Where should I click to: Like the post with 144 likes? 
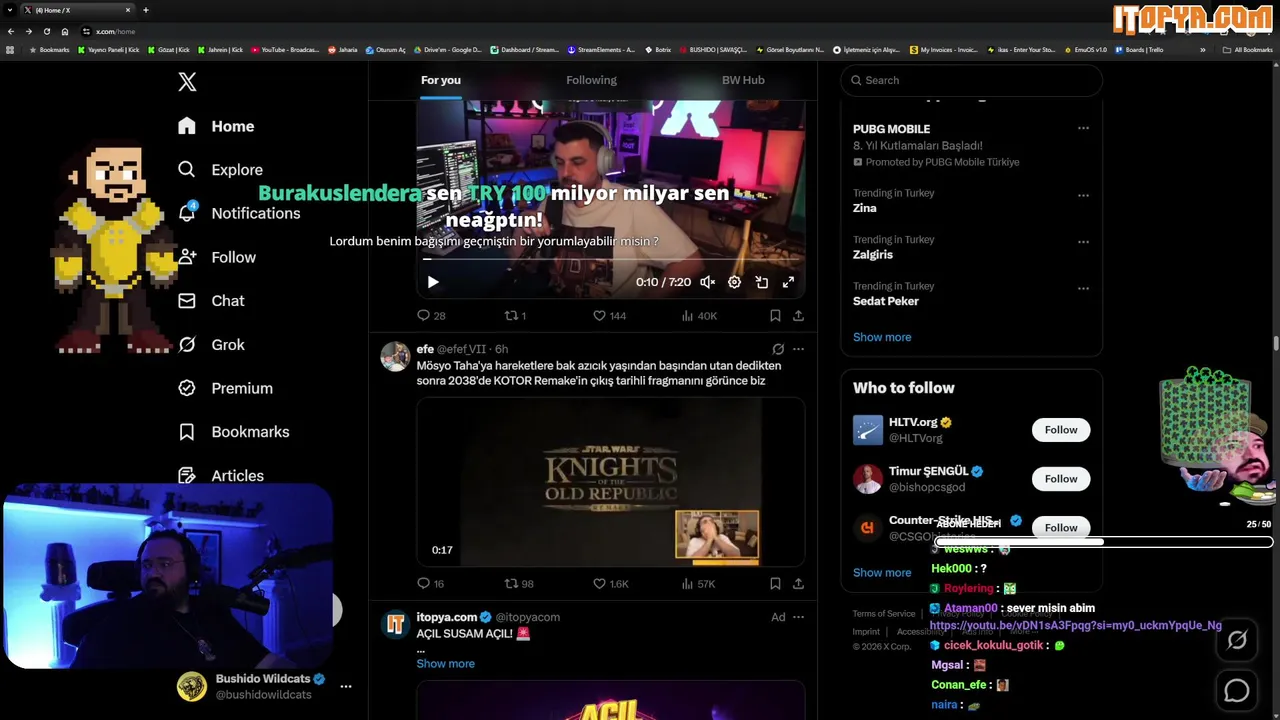pyautogui.click(x=609, y=315)
